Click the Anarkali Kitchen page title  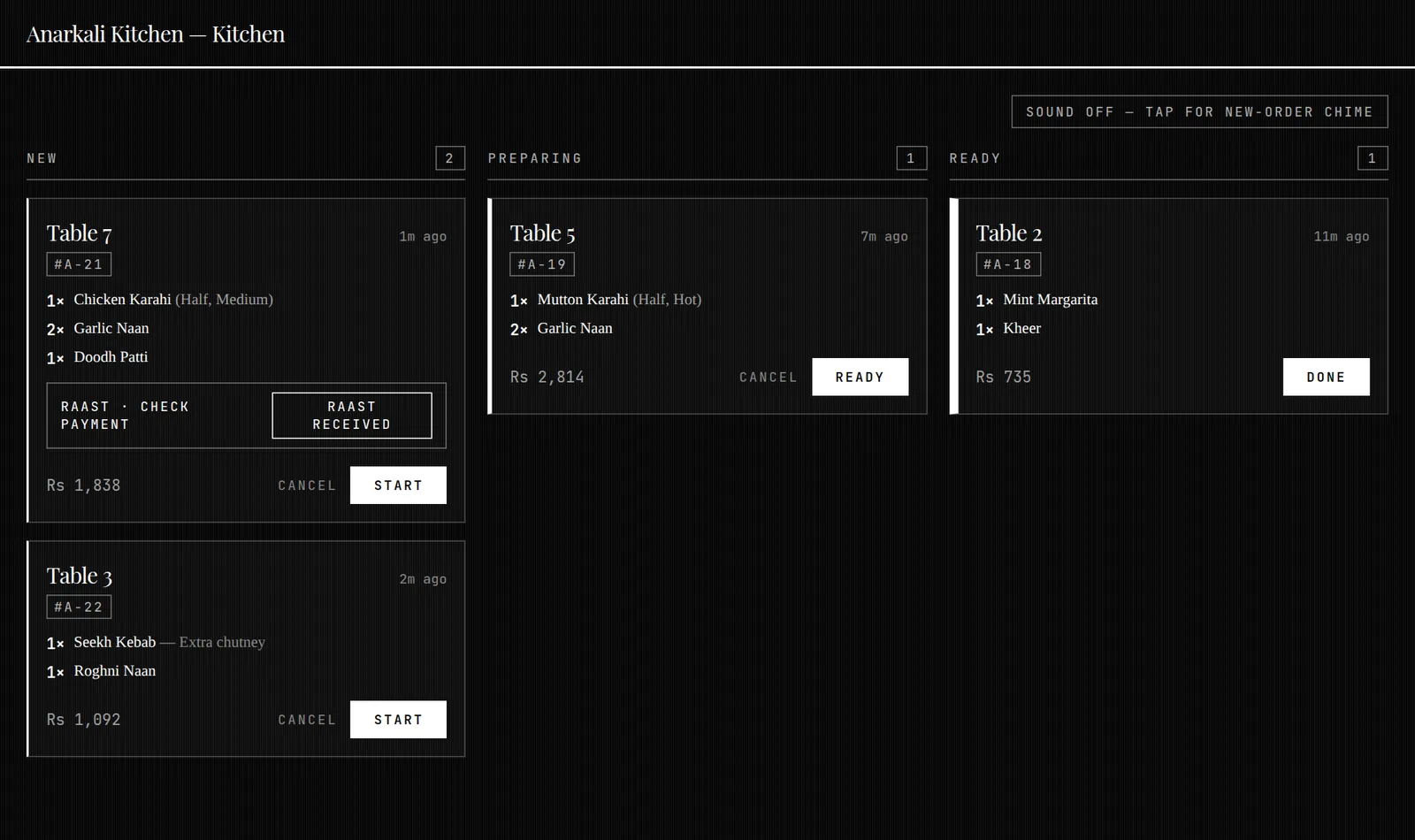156,34
